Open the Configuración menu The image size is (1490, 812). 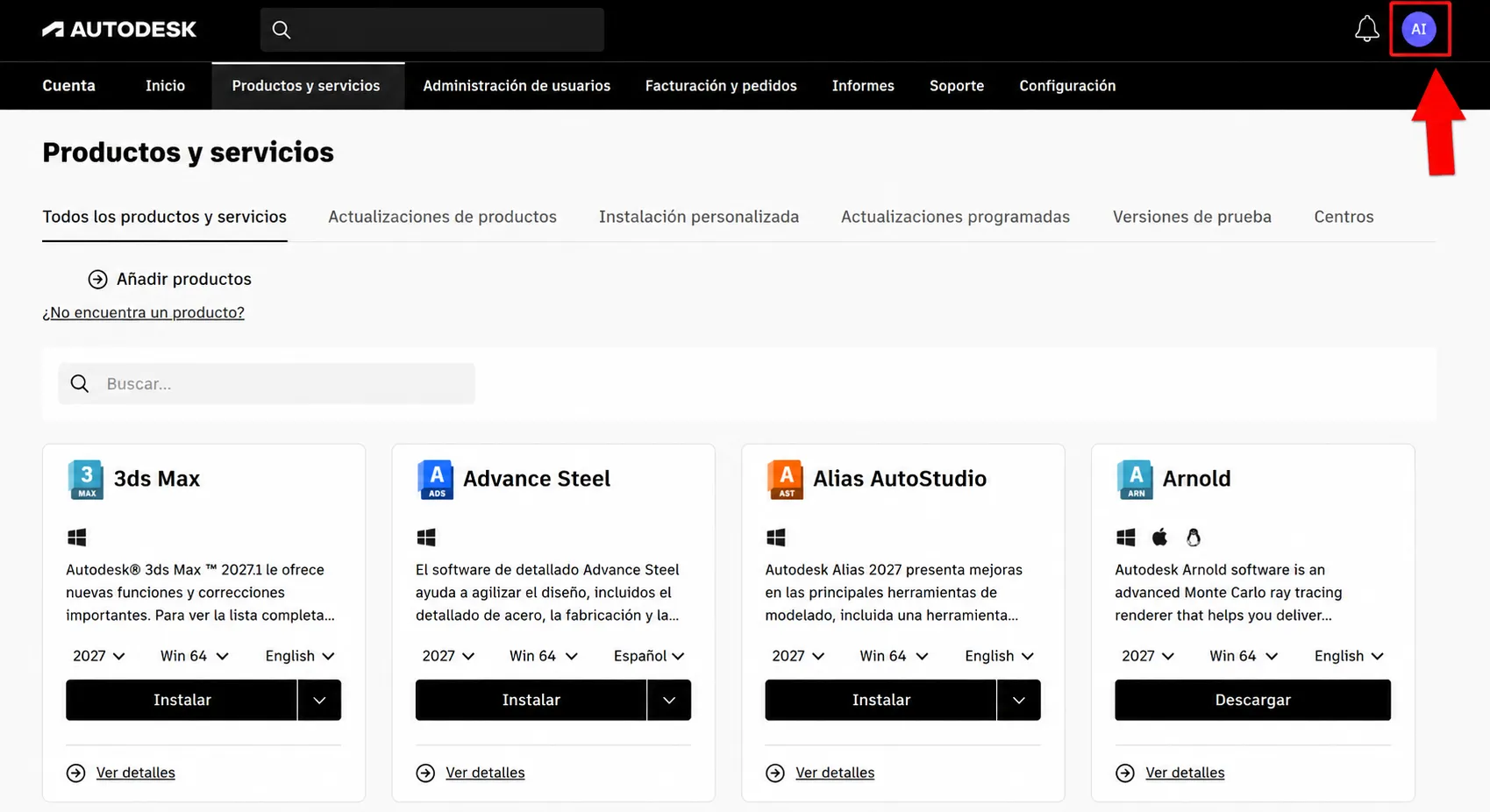pyautogui.click(x=1067, y=86)
